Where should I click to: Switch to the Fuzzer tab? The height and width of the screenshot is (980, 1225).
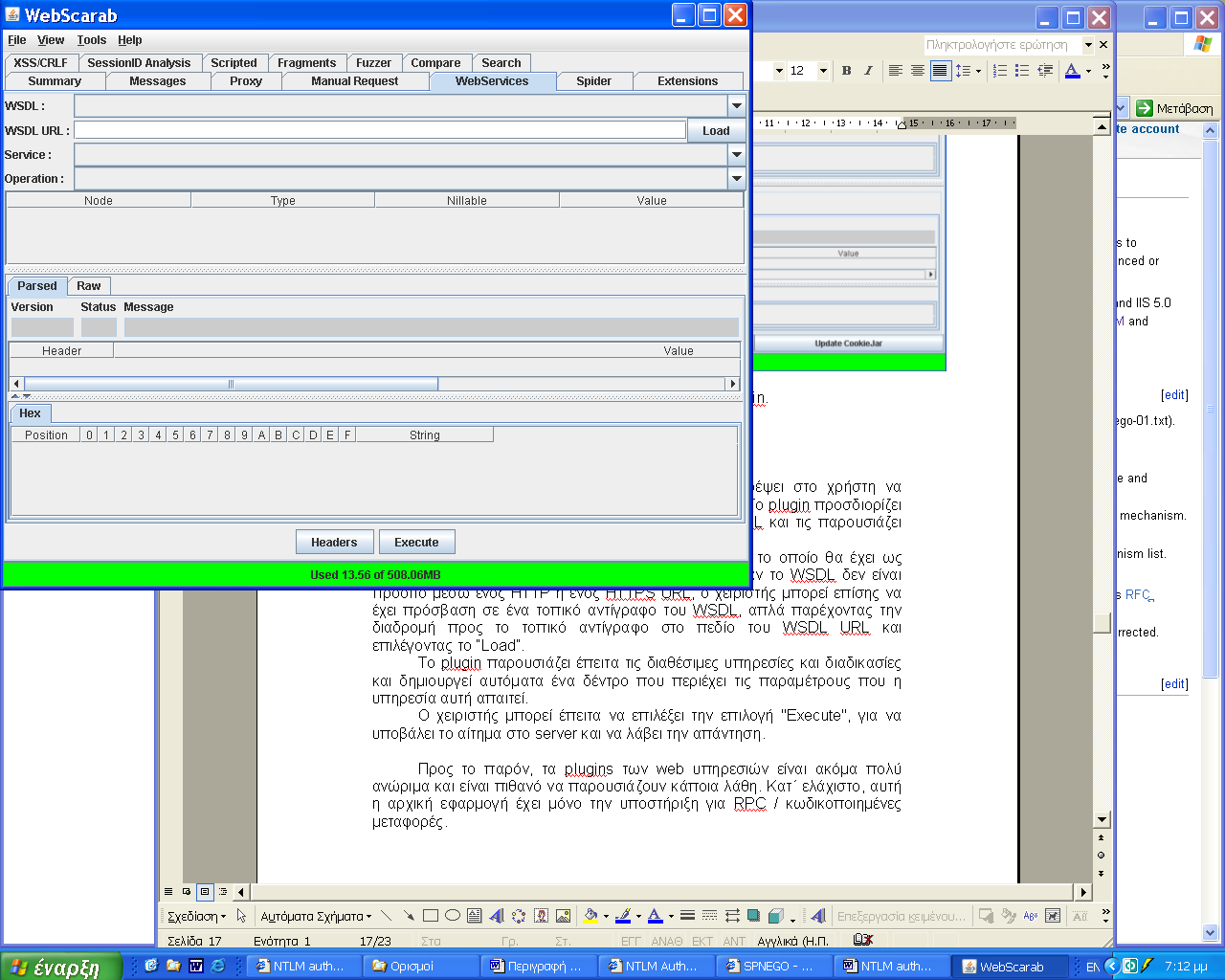373,63
